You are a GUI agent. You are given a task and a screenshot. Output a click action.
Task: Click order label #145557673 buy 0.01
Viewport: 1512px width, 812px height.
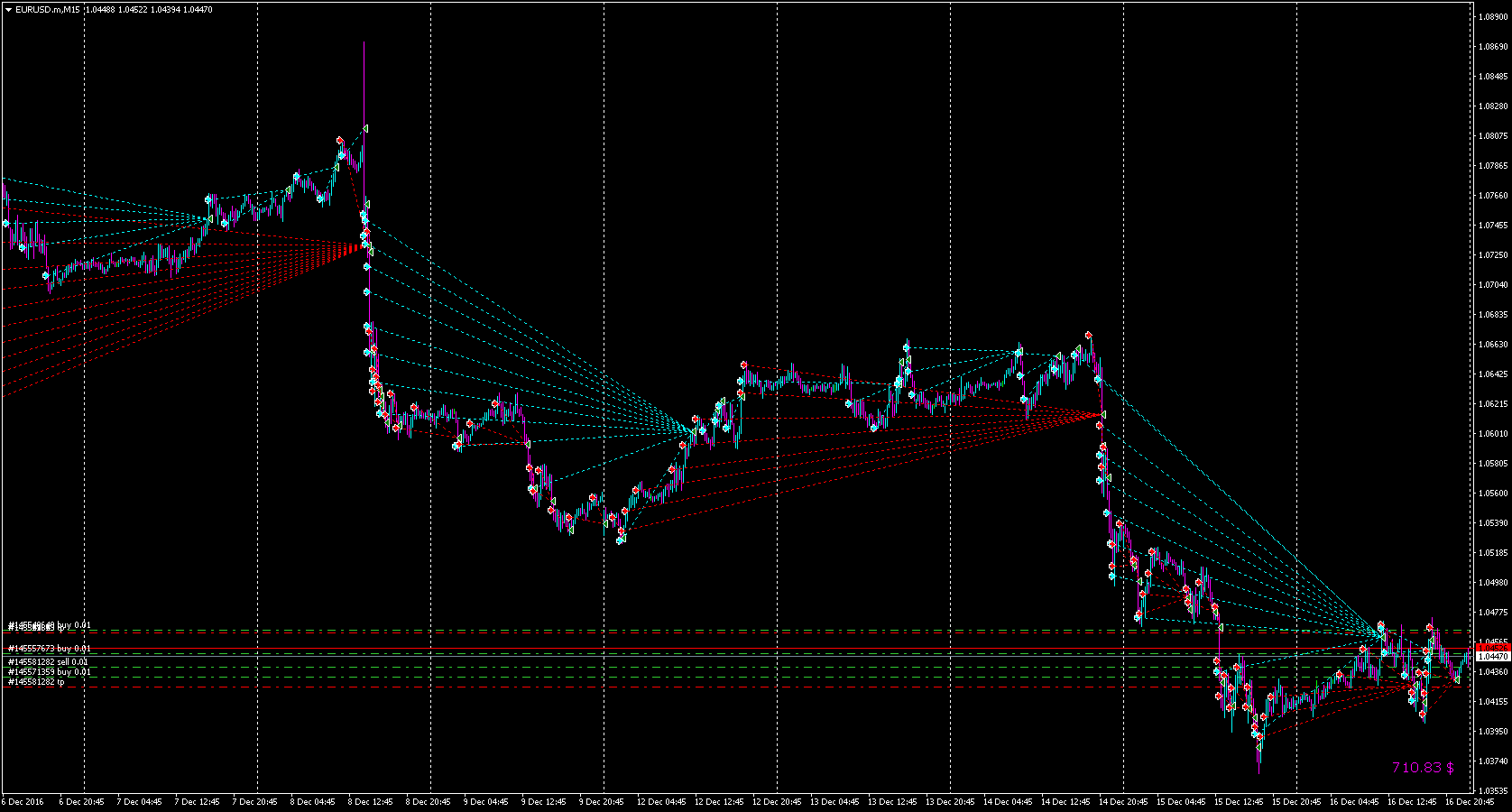point(50,649)
